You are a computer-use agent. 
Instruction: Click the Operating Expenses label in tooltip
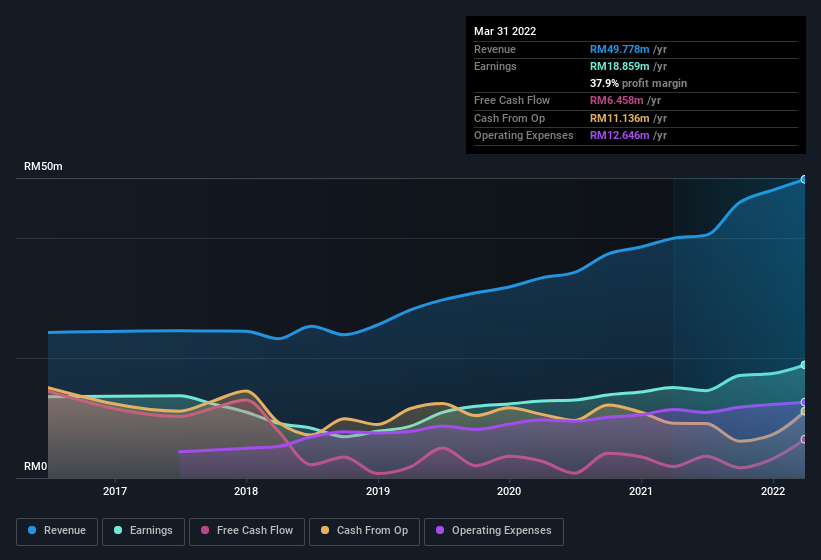click(524, 136)
